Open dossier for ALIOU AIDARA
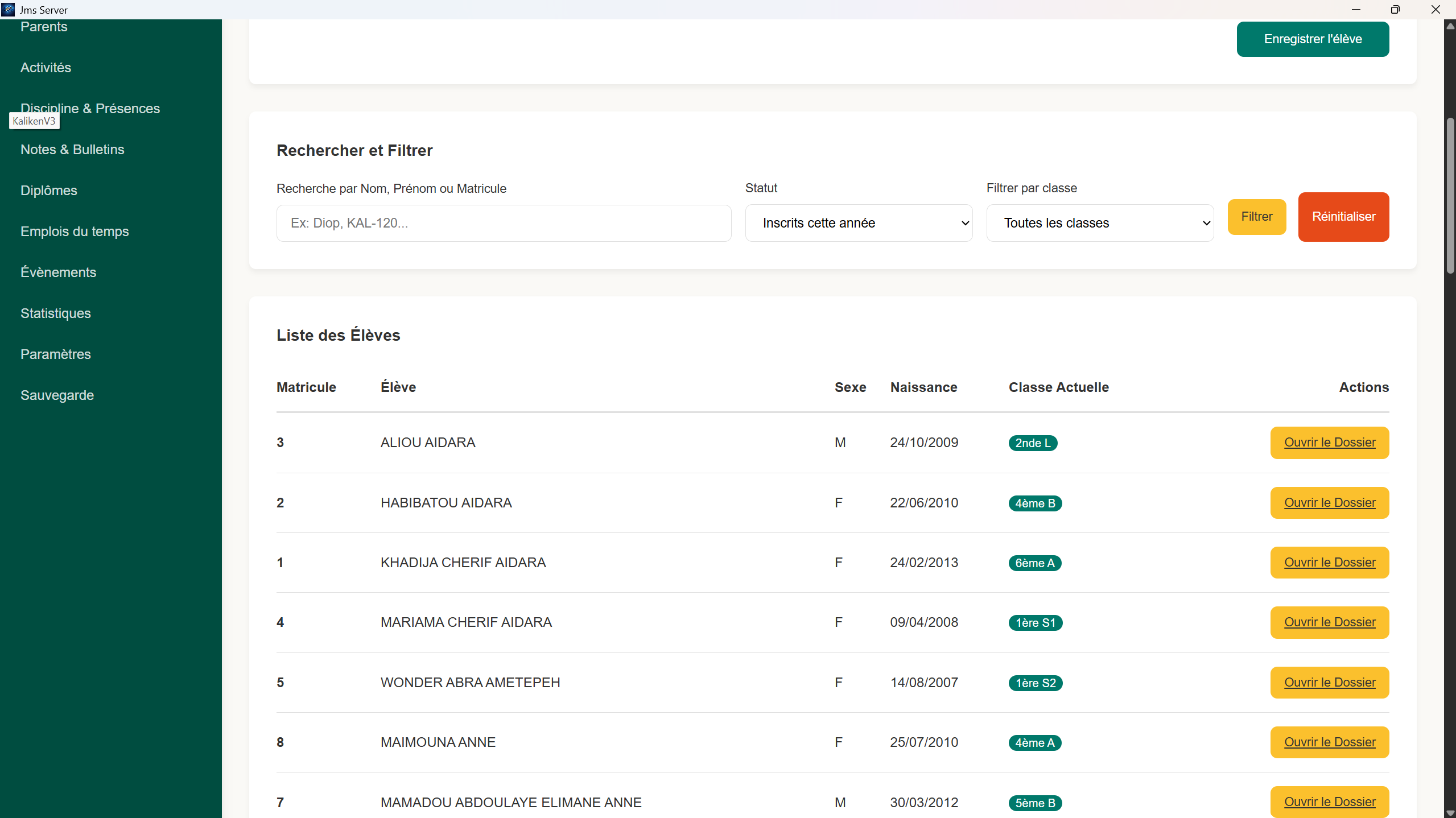This screenshot has width=1456, height=818. tap(1329, 443)
